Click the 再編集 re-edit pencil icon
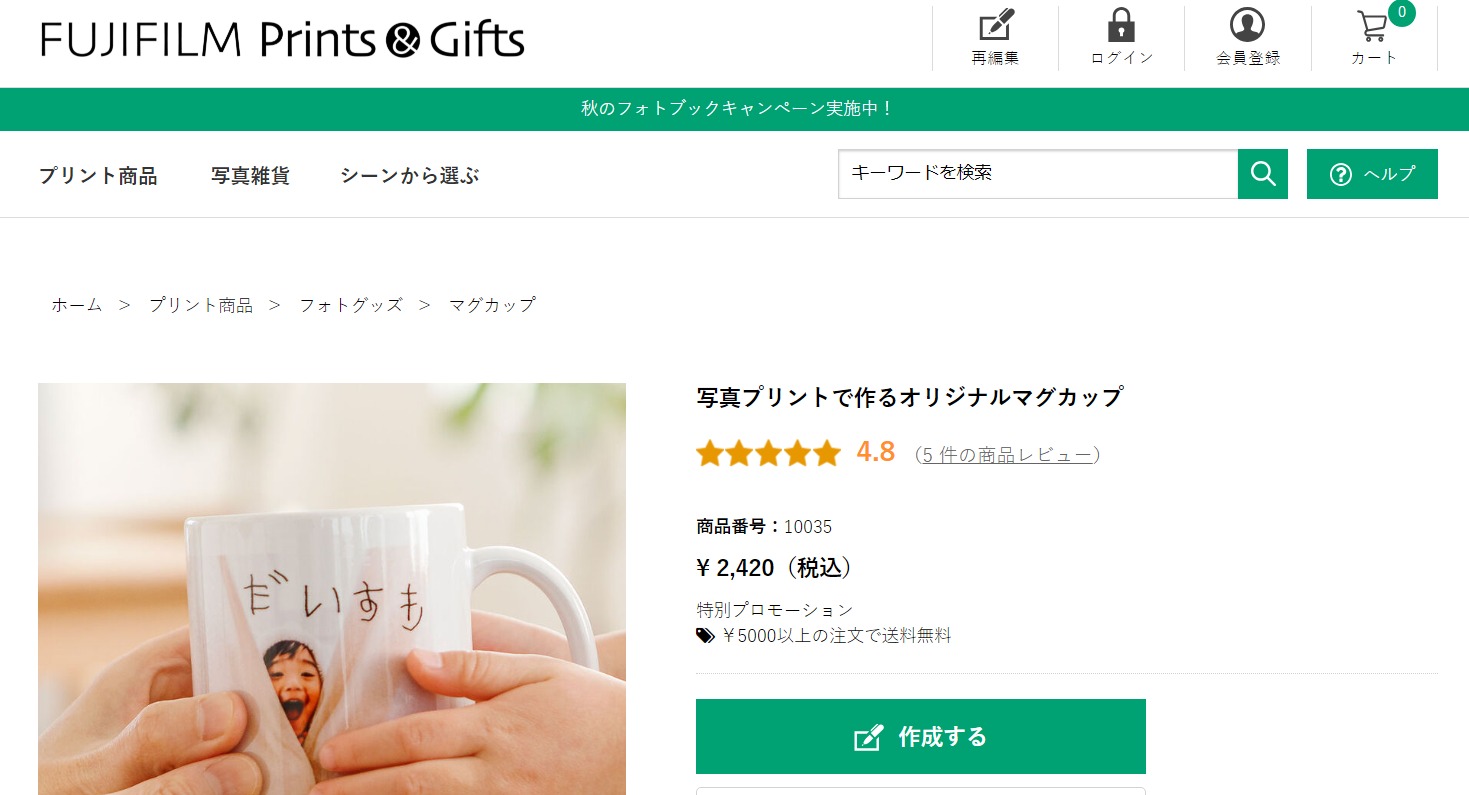The image size is (1469, 795). point(995,25)
